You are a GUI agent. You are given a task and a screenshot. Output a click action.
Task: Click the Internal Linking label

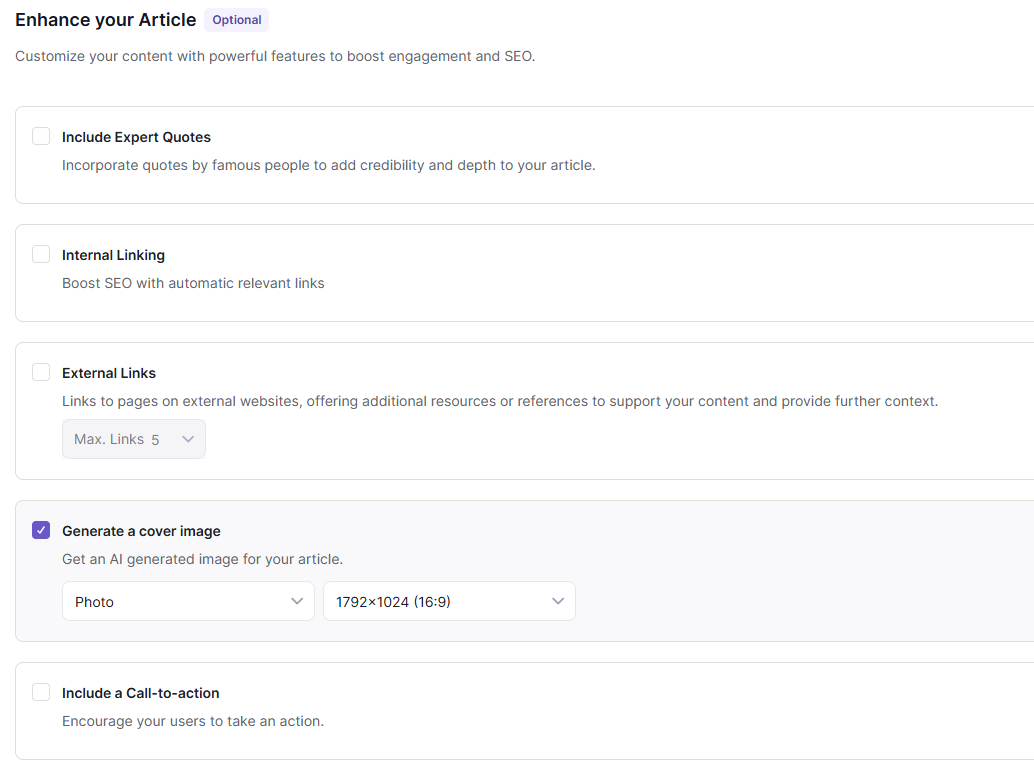[113, 255]
